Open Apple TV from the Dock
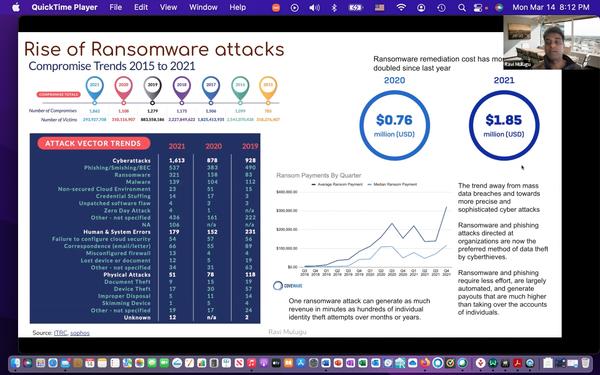The height and width of the screenshot is (375, 600). point(276,363)
